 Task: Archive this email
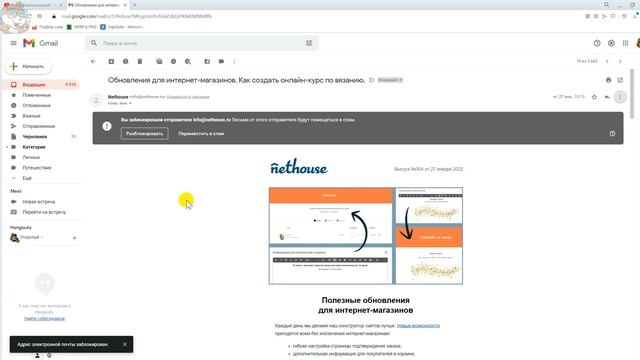(x=111, y=61)
